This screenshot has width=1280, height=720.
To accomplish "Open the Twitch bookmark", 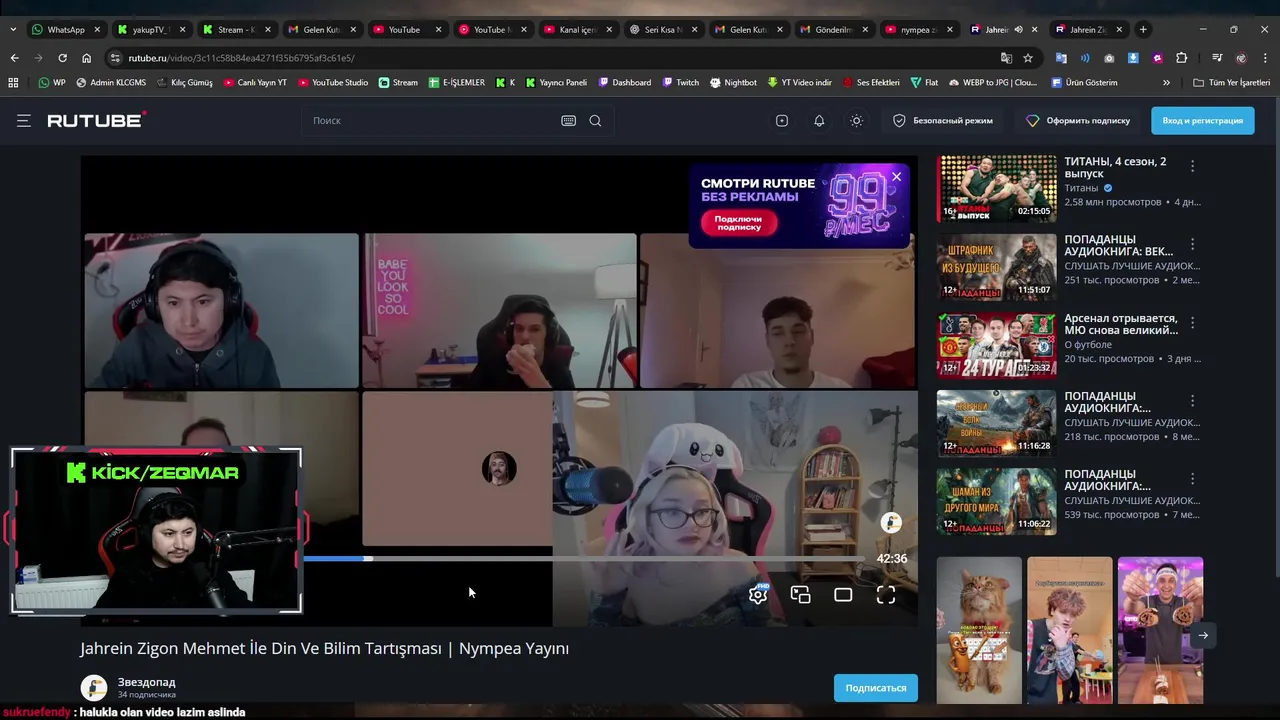I will 680,83.
